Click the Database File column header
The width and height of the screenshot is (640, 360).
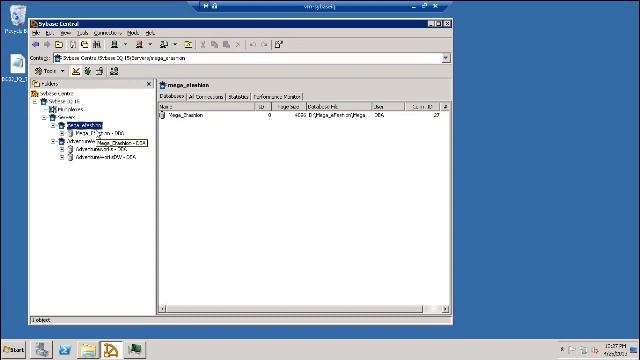(x=339, y=107)
